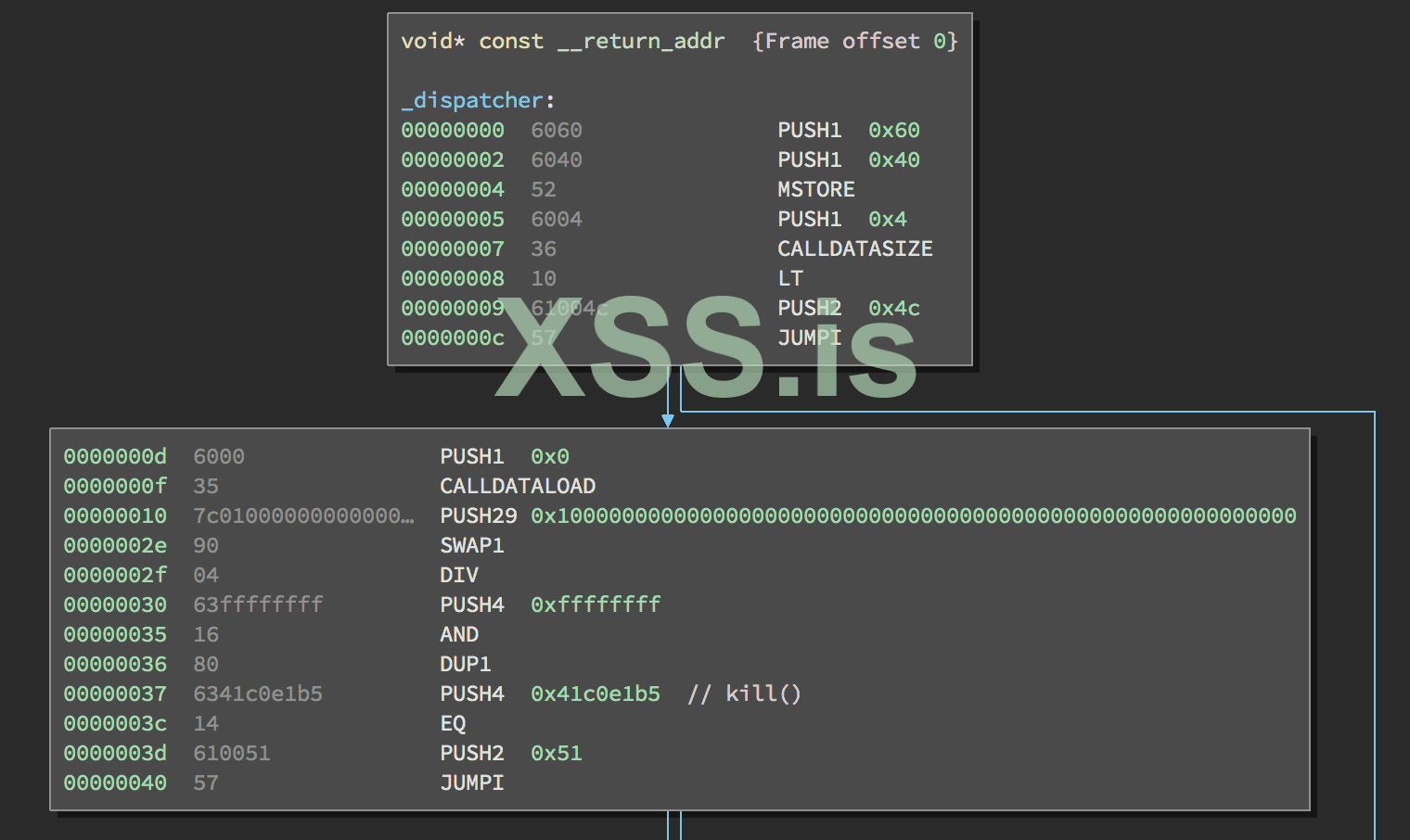The width and height of the screenshot is (1410, 840).
Task: Select opcode bytes 6000
Action: pyautogui.click(x=219, y=456)
